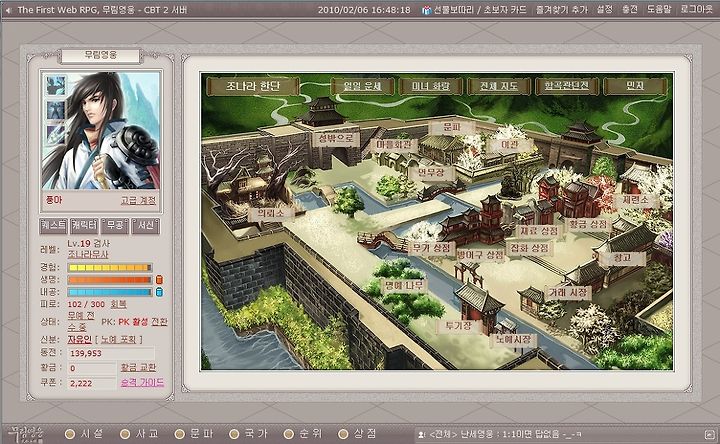Expand the chat window icon at bottom right
The width and height of the screenshot is (720, 444).
709,434
